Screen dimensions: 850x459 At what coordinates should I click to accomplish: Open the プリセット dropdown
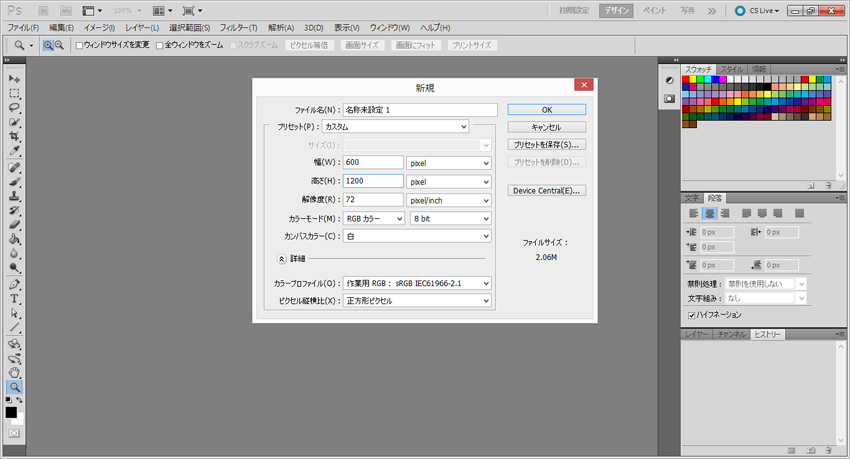[x=395, y=127]
